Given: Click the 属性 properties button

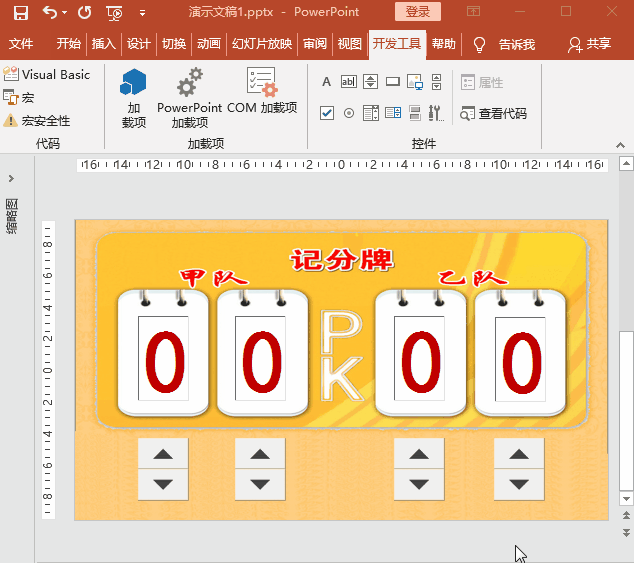Looking at the screenshot, I should (482, 83).
